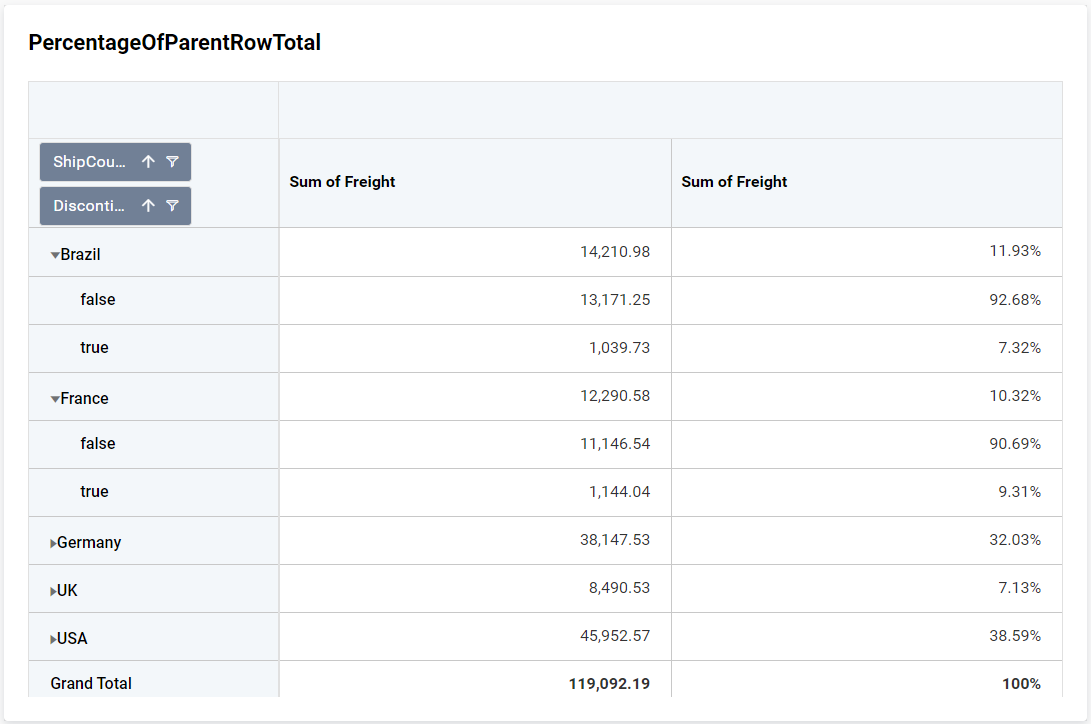Collapse the France row group

tap(56, 397)
